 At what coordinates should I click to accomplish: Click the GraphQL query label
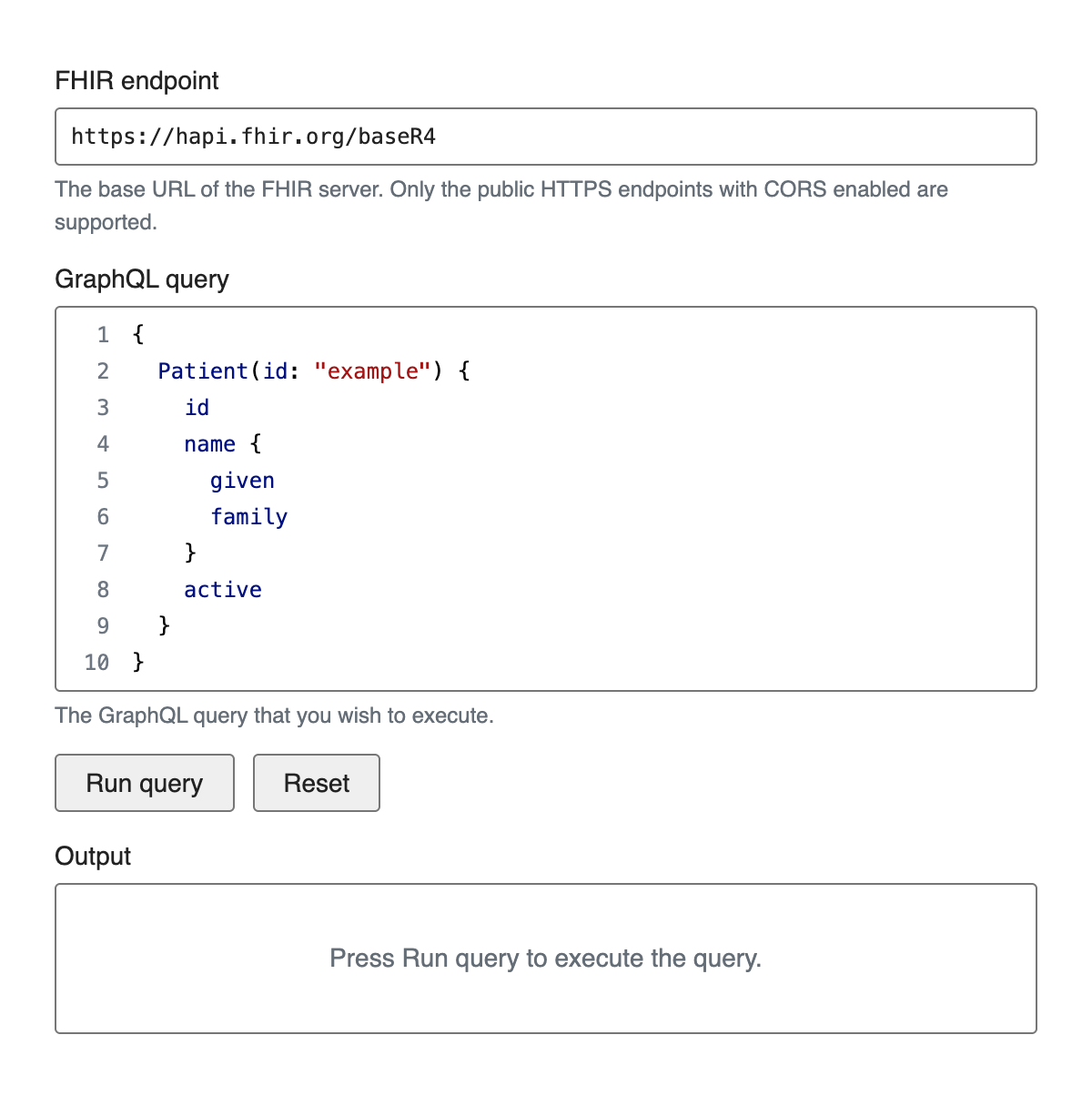click(x=142, y=279)
